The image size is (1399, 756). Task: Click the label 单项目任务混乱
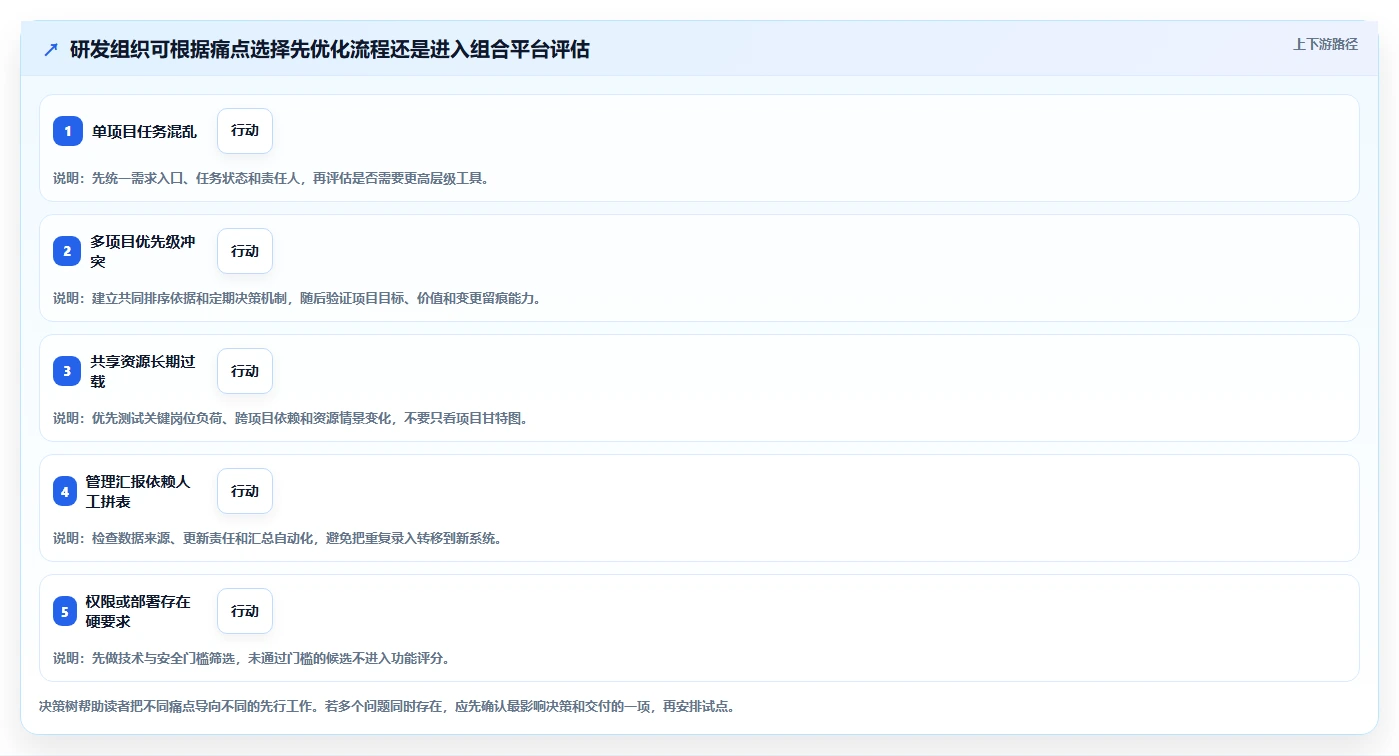click(145, 131)
